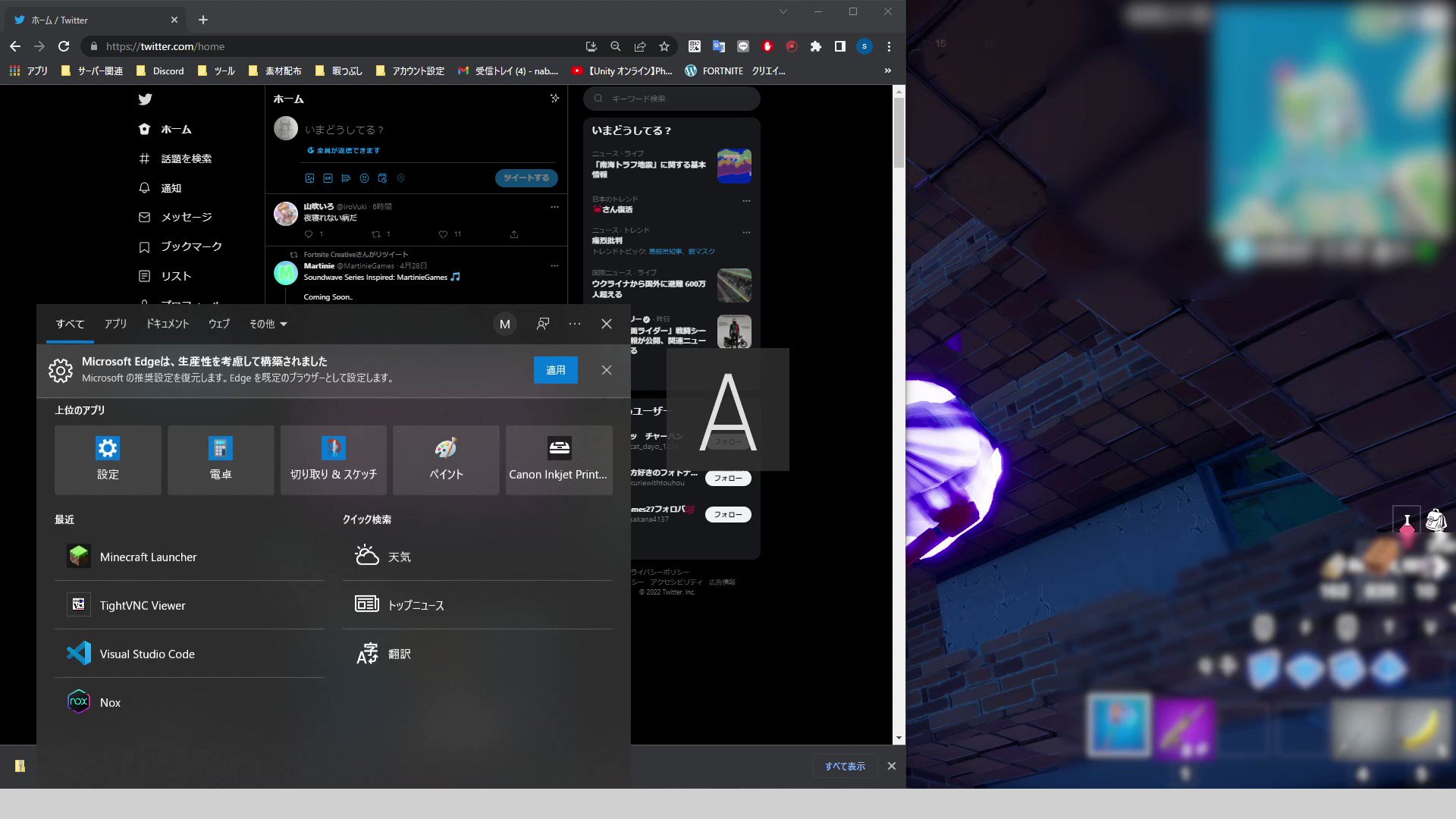Image resolution: width=1456 pixels, height=819 pixels.
Task: Switch to the ホーム / Twitter browser tab
Action: (x=95, y=20)
